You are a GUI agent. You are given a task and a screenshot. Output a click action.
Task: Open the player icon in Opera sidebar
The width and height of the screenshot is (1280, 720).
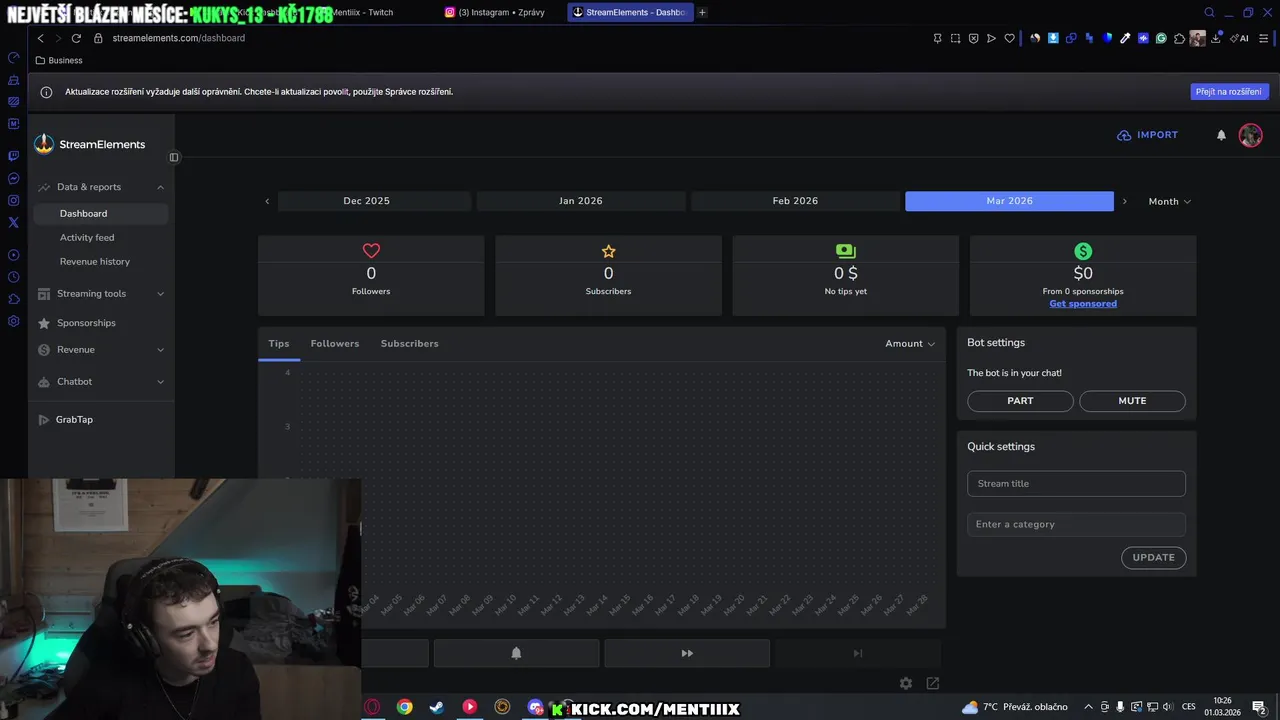pos(13,255)
